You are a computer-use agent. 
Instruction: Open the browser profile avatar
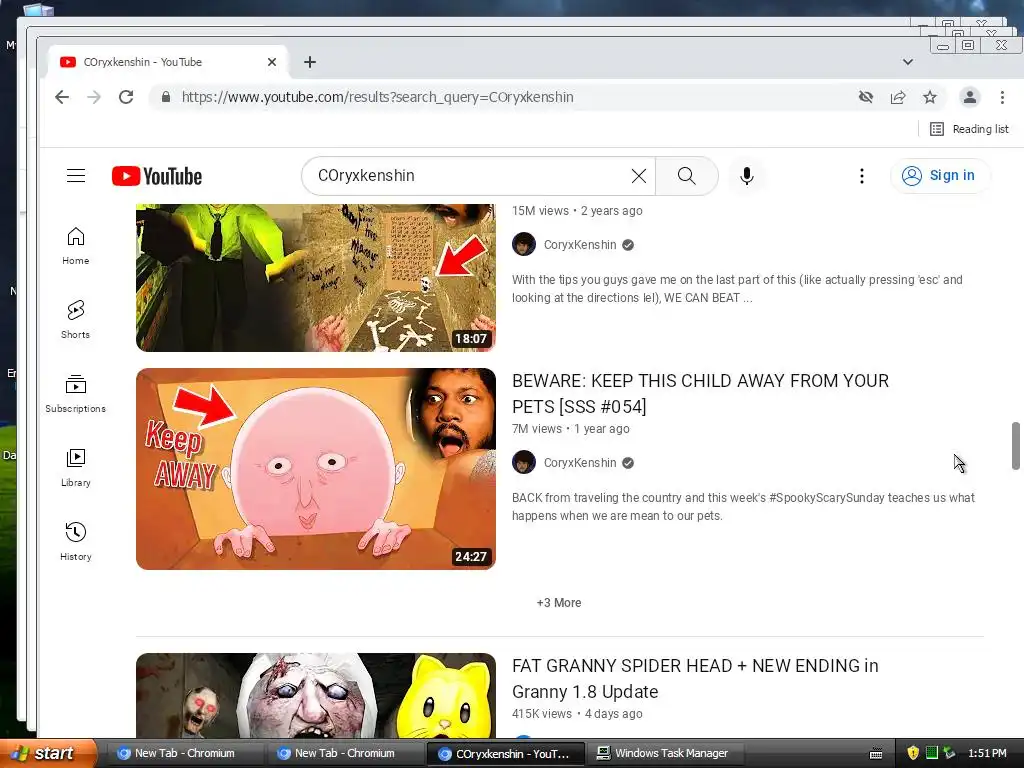pyautogui.click(x=970, y=97)
